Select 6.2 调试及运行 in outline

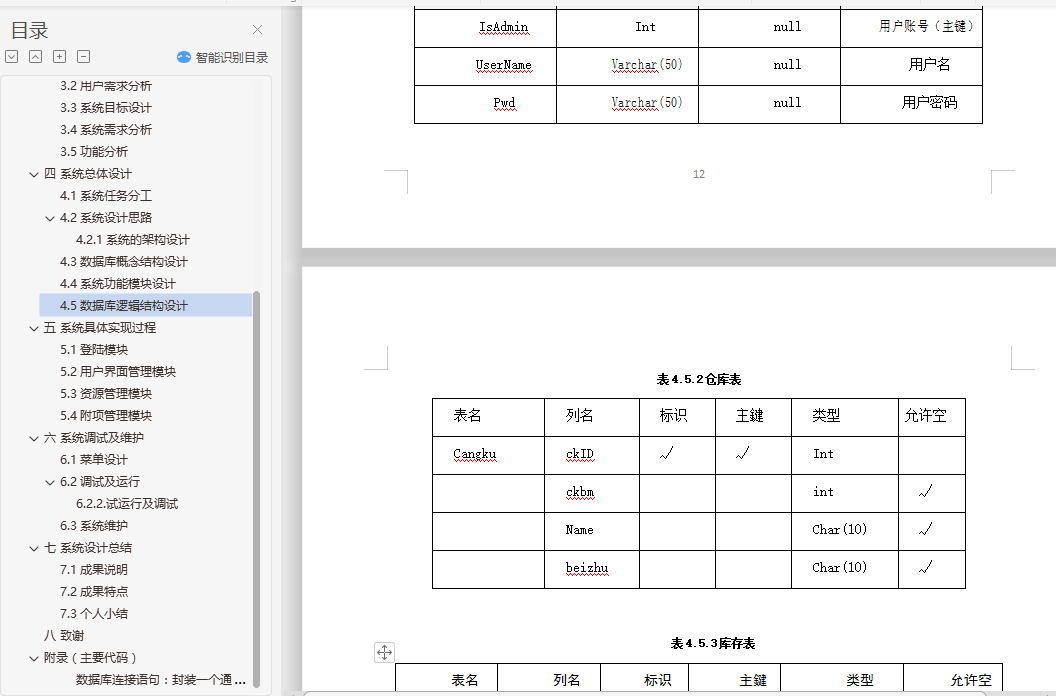[x=100, y=482]
